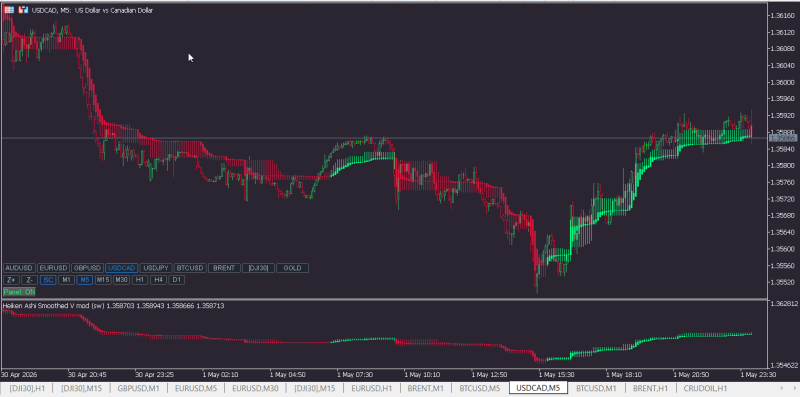This screenshot has width=800, height=397.
Task: Click the 1.362812 indicator scale value
Action: (784, 304)
